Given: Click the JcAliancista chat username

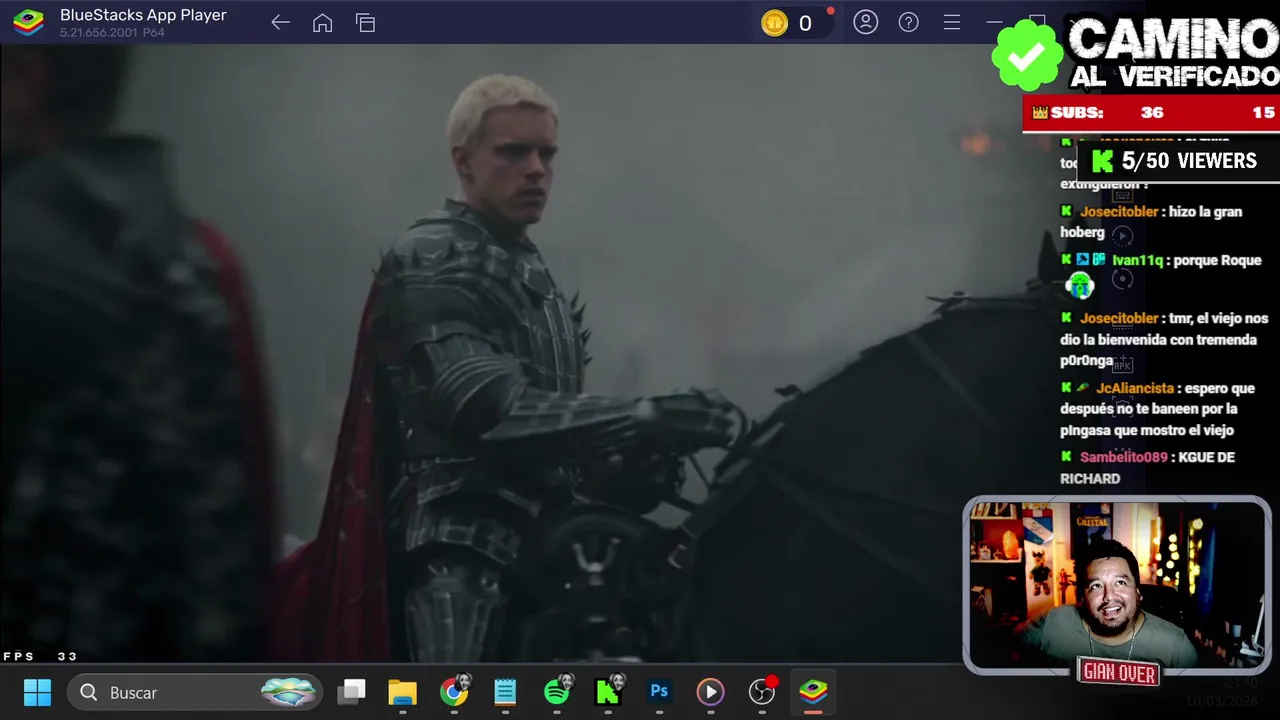Looking at the screenshot, I should click(x=1134, y=388).
